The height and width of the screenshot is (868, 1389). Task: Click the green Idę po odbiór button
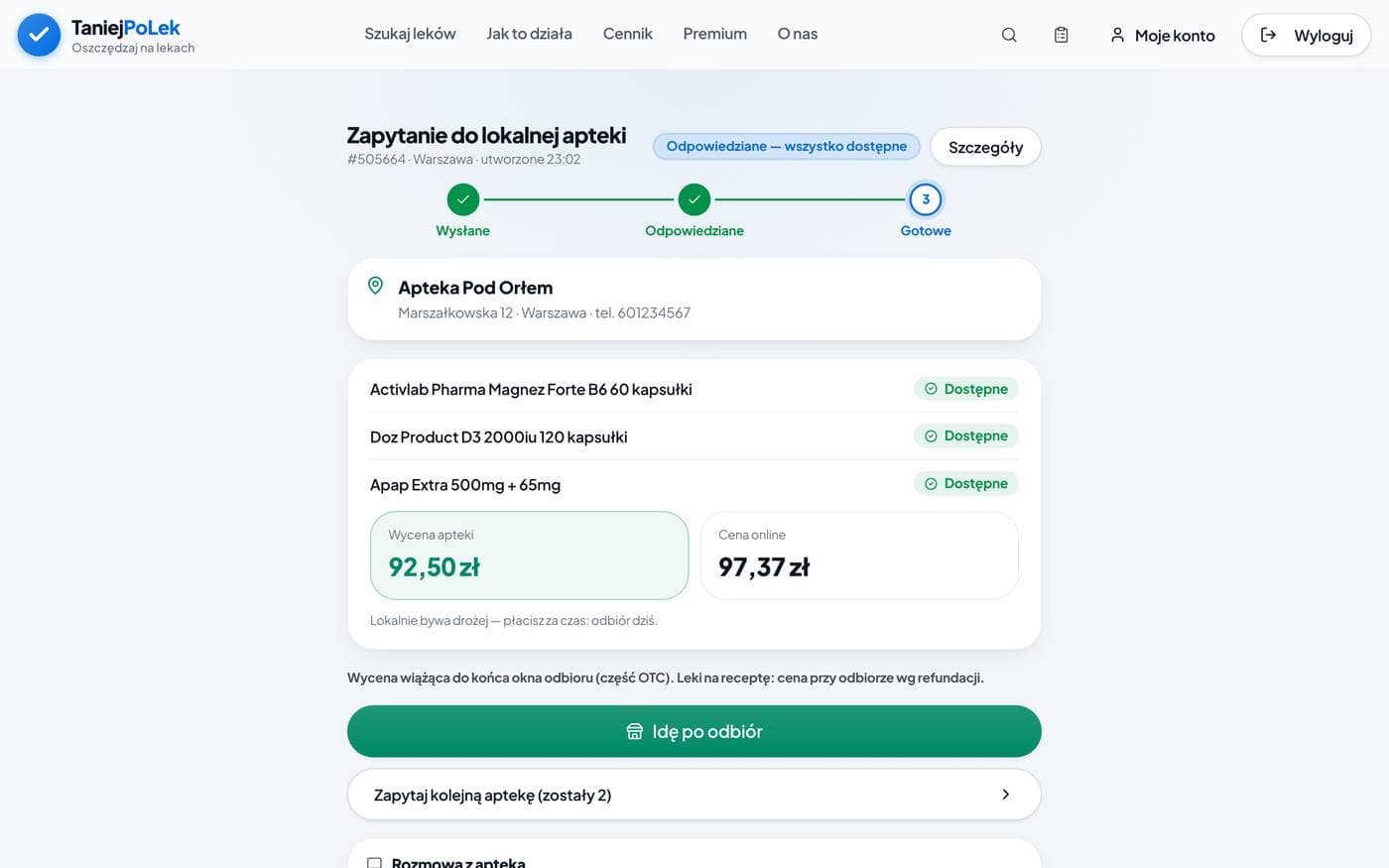[x=694, y=731]
